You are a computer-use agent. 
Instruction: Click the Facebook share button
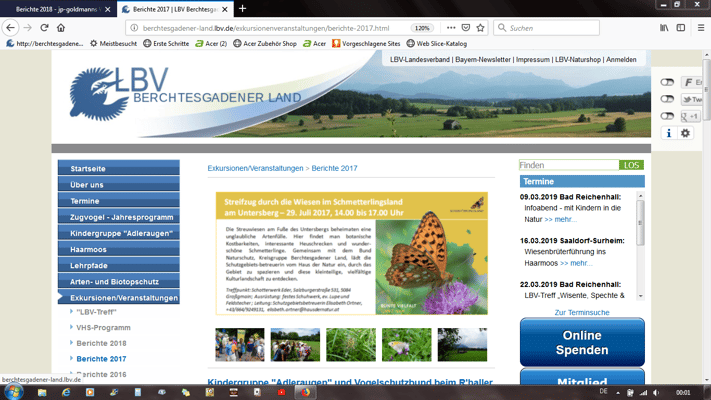click(x=692, y=82)
